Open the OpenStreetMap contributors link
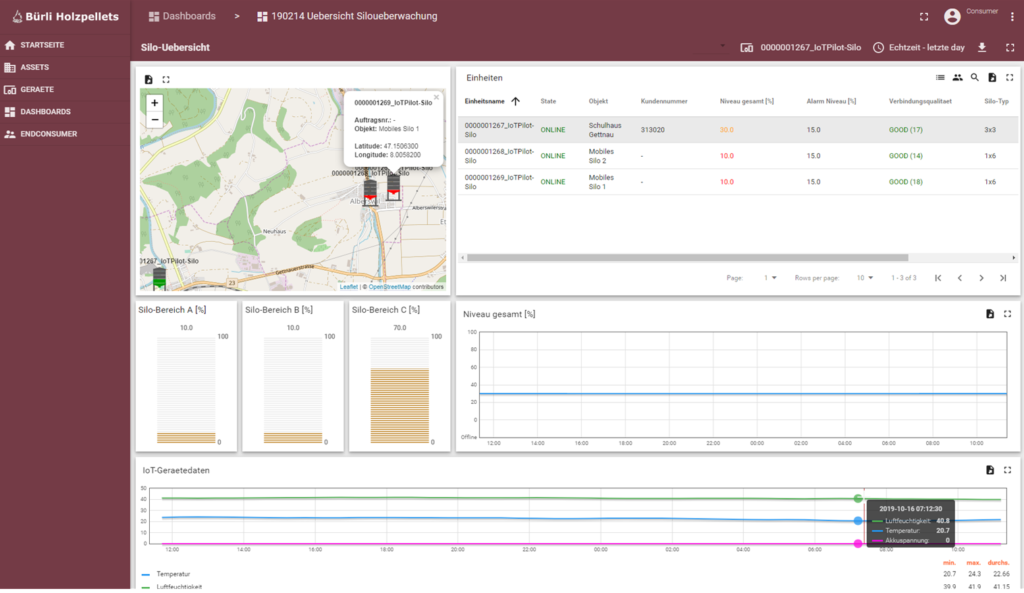1024x593 pixels. point(391,284)
